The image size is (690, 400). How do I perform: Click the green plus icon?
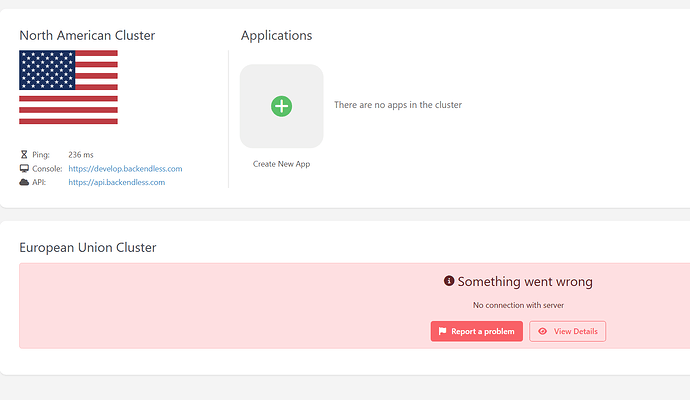point(281,105)
